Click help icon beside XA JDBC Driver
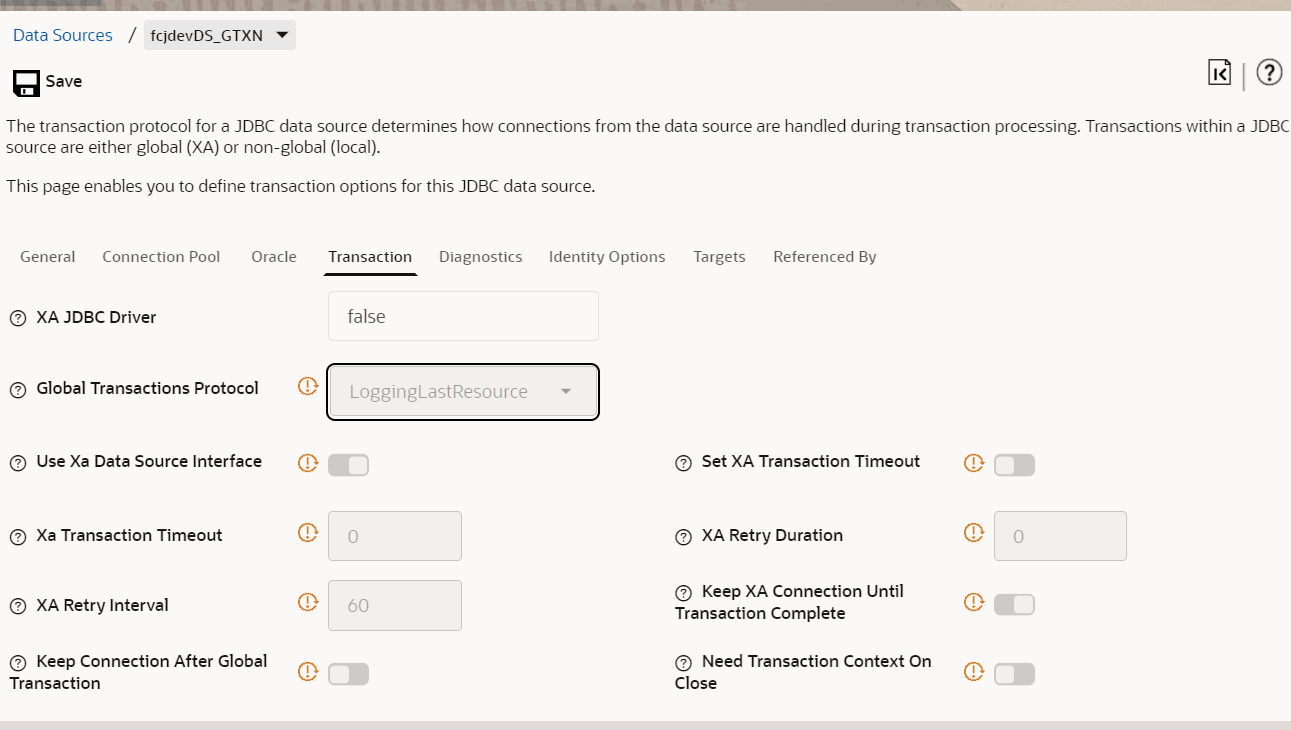Image resolution: width=1291 pixels, height=730 pixels. coord(18,318)
